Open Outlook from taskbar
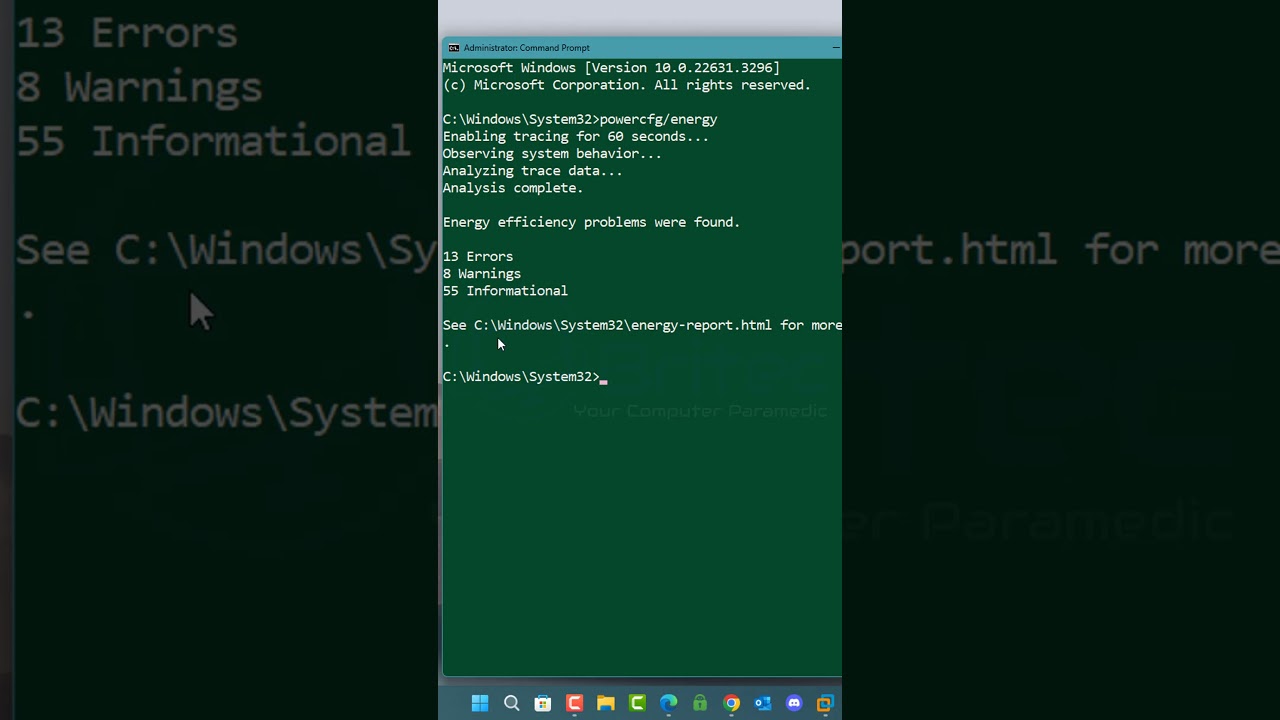Image resolution: width=1280 pixels, height=720 pixels. point(763,703)
